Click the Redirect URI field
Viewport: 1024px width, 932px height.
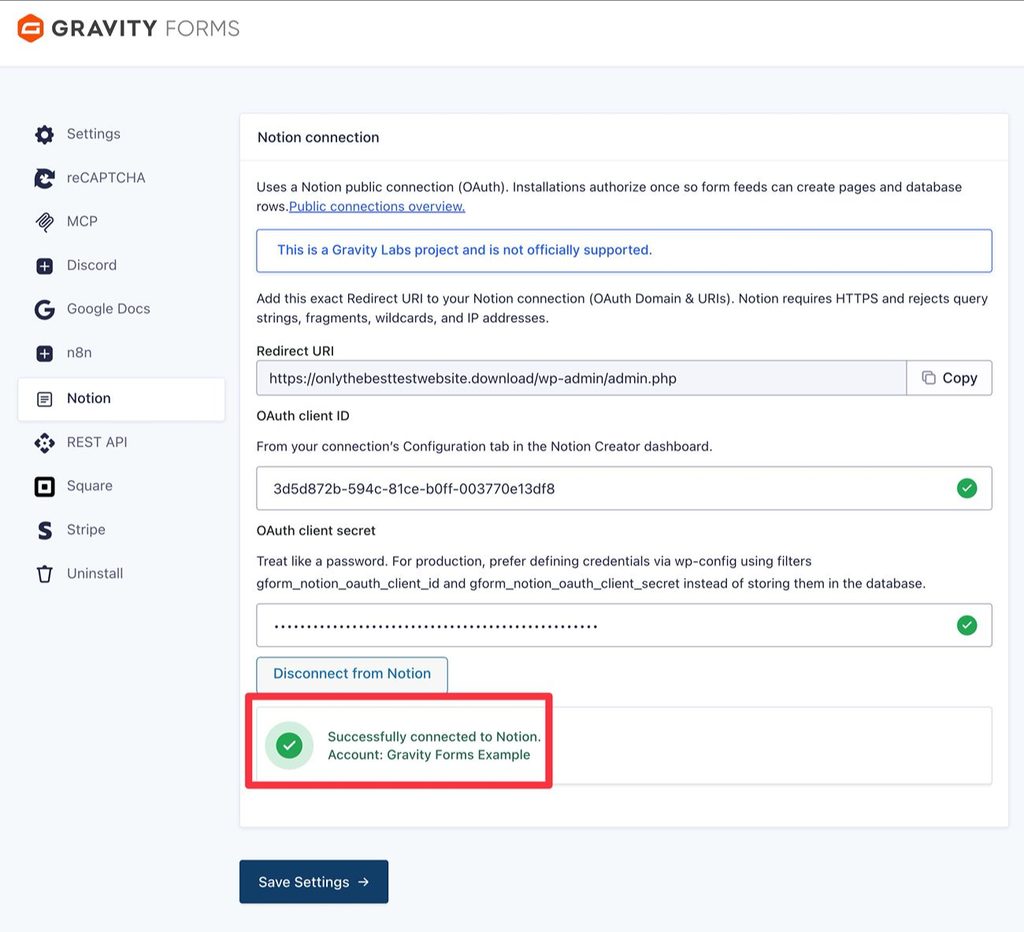pyautogui.click(x=581, y=378)
